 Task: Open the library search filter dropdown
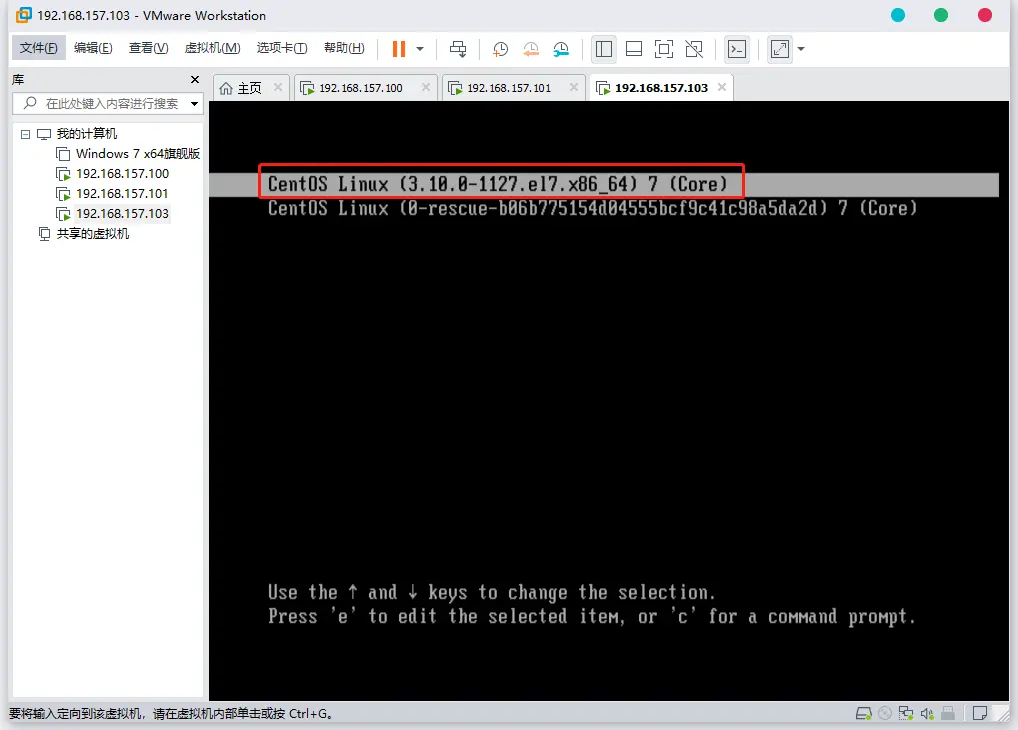pyautogui.click(x=194, y=104)
